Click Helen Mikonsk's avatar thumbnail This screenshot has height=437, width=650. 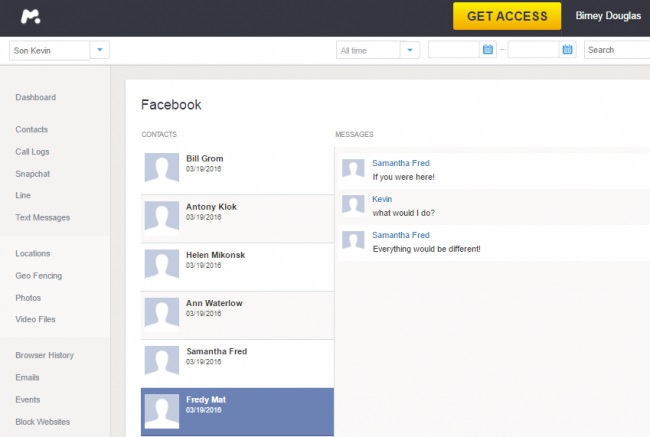162,264
